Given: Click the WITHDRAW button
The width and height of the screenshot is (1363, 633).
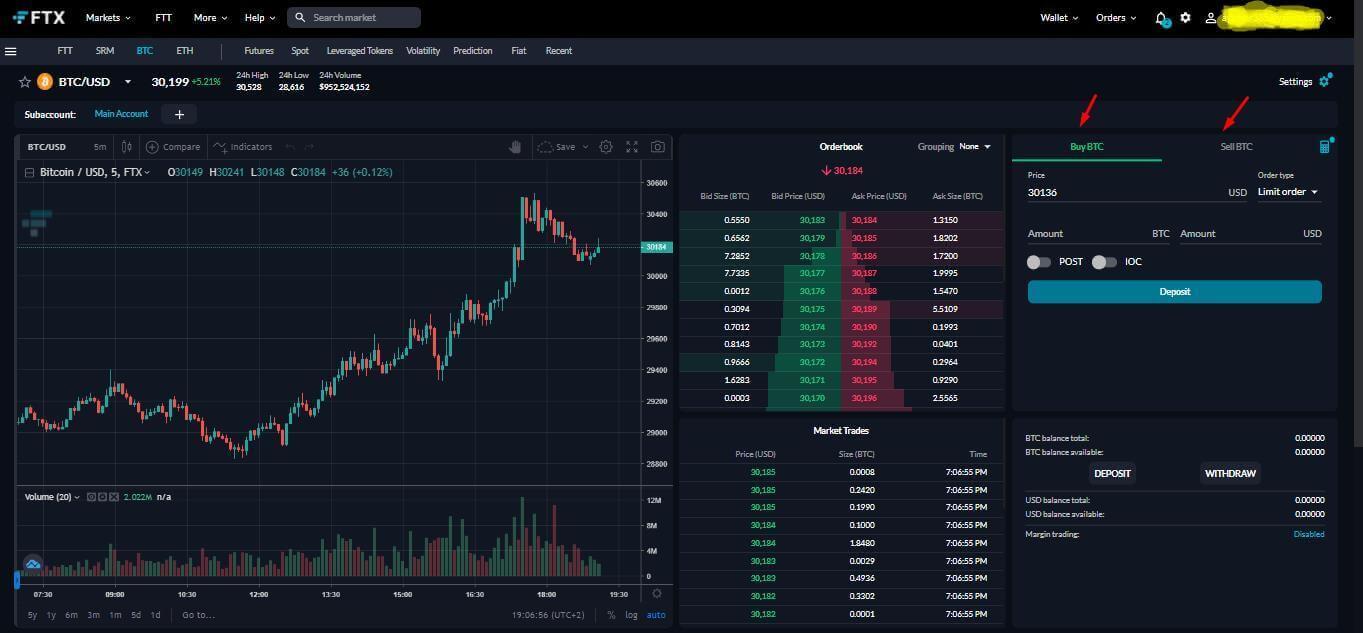Looking at the screenshot, I should coord(1230,473).
